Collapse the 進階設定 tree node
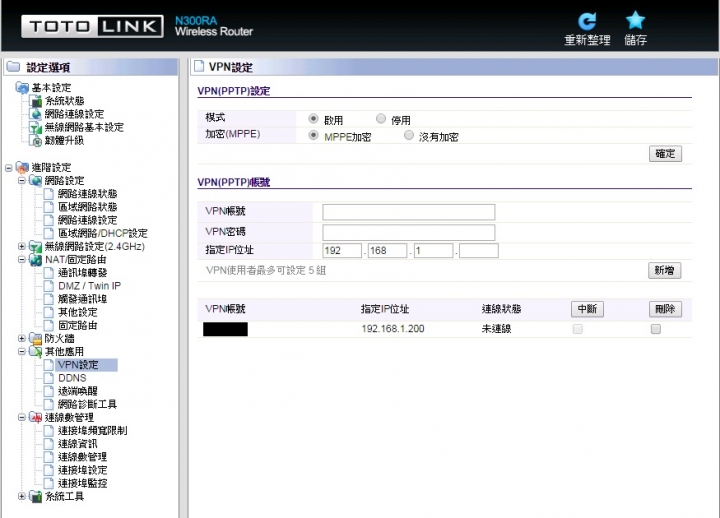This screenshot has width=720, height=518. point(8,168)
